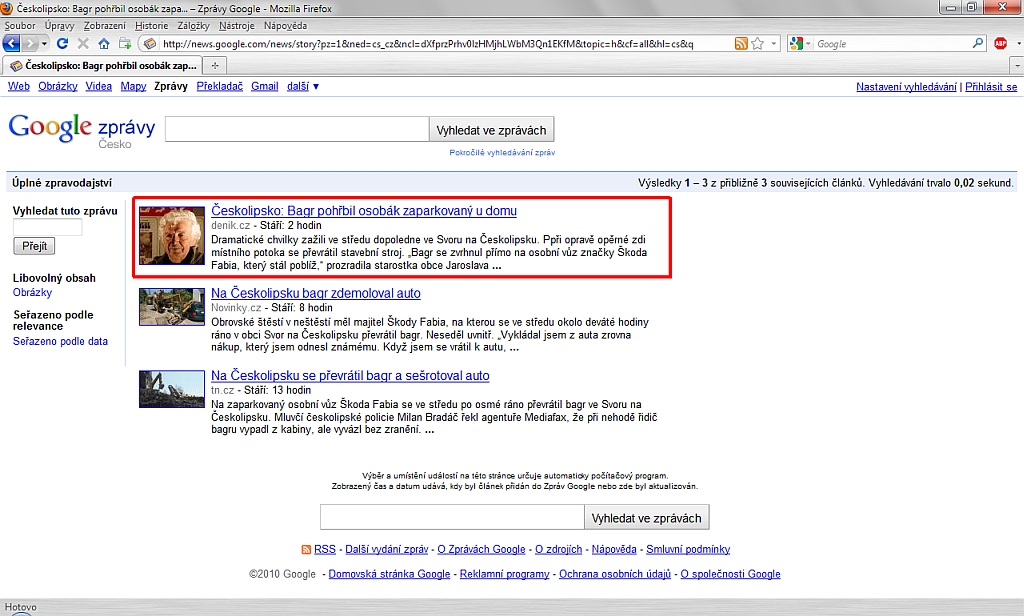This screenshot has height=616, width=1024.
Task: Open a new tab with the plus button
Action: pyautogui.click(x=214, y=65)
